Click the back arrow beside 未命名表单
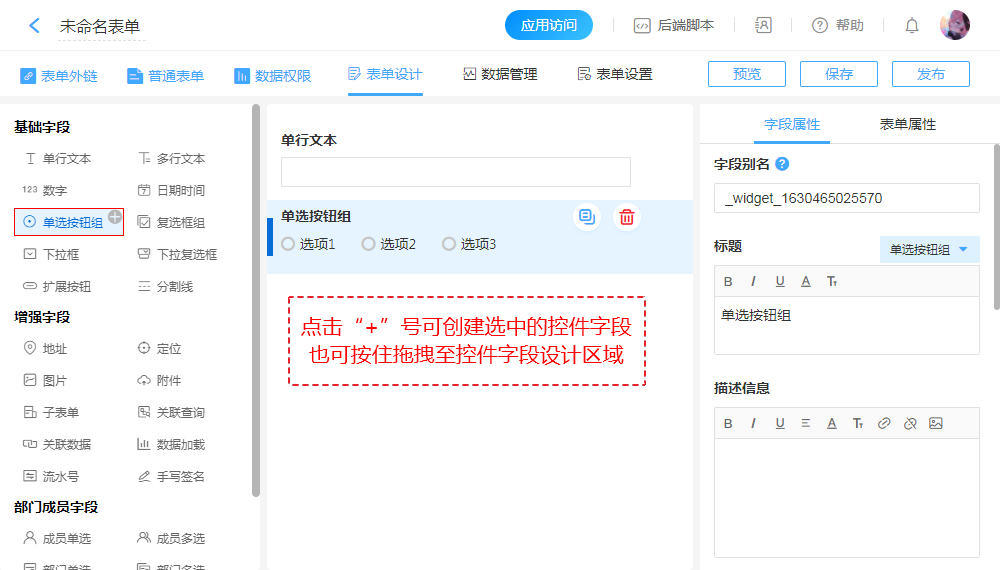Screen dimensions: 1000x570 tap(34, 26)
